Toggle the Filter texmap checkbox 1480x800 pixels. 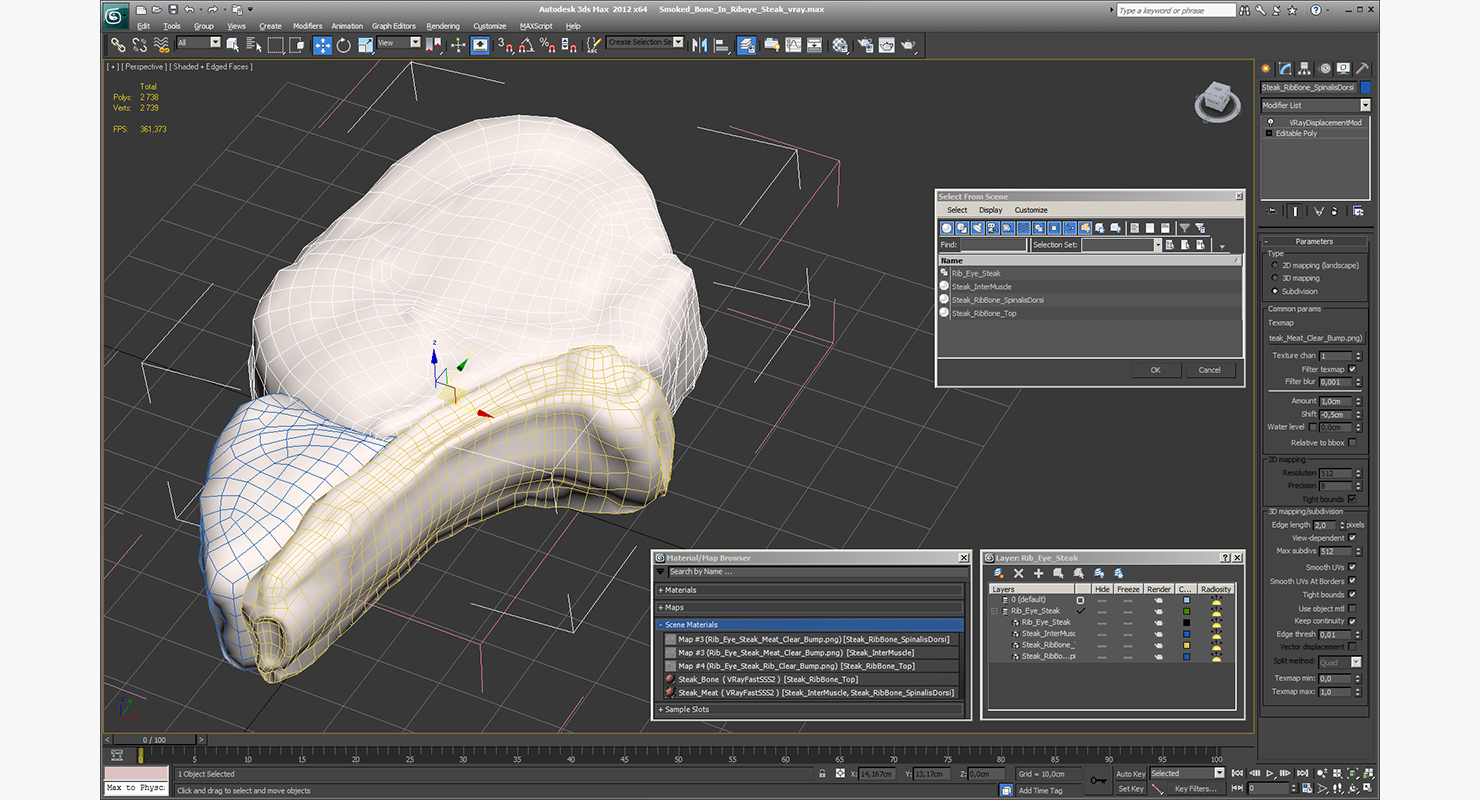1352,369
